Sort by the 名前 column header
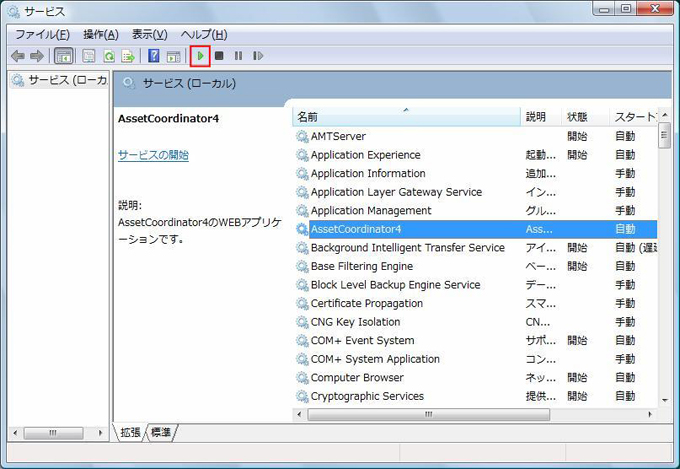Viewport: 680px width, 469px height. [x=406, y=117]
